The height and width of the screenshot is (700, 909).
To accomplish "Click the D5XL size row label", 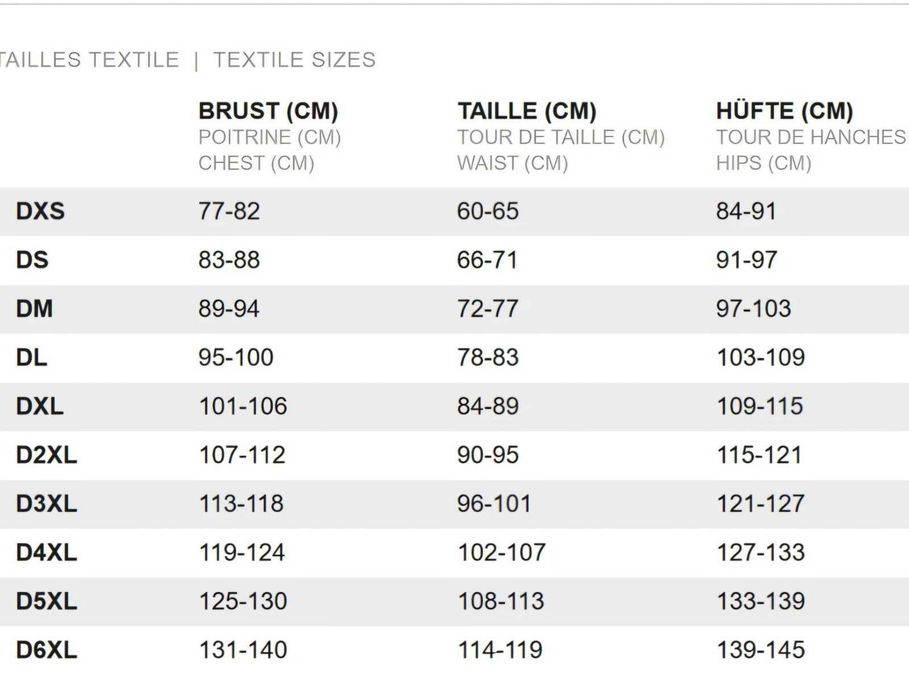I will (x=46, y=601).
